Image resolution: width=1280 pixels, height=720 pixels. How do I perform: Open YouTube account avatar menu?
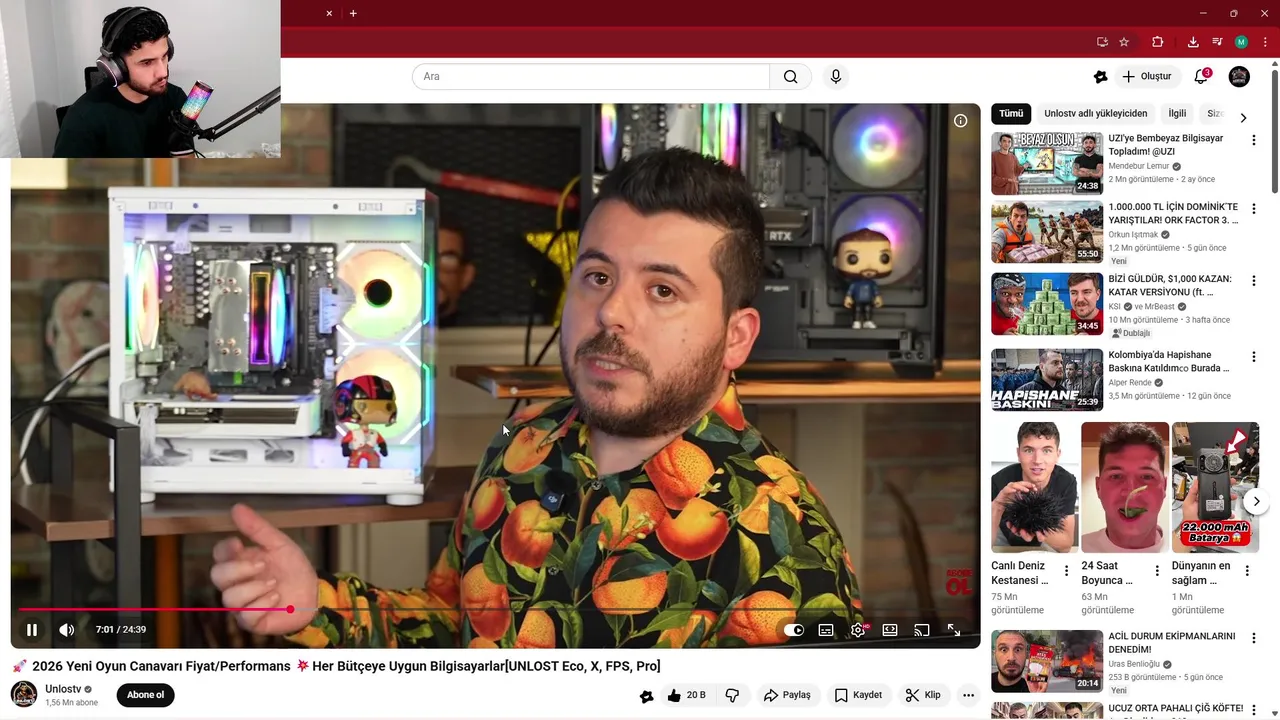[1239, 77]
